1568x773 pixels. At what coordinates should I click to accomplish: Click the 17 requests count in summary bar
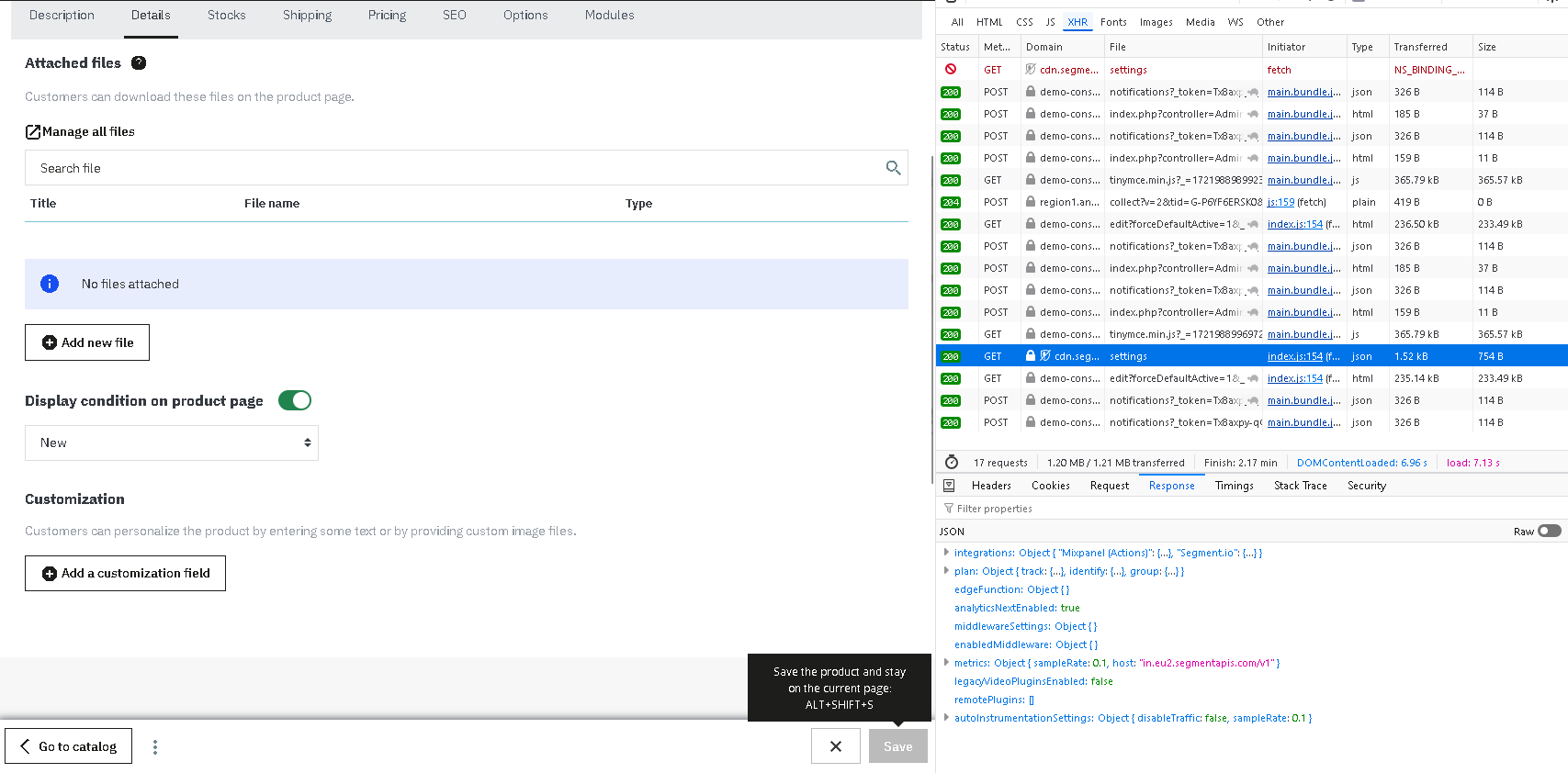[1000, 463]
